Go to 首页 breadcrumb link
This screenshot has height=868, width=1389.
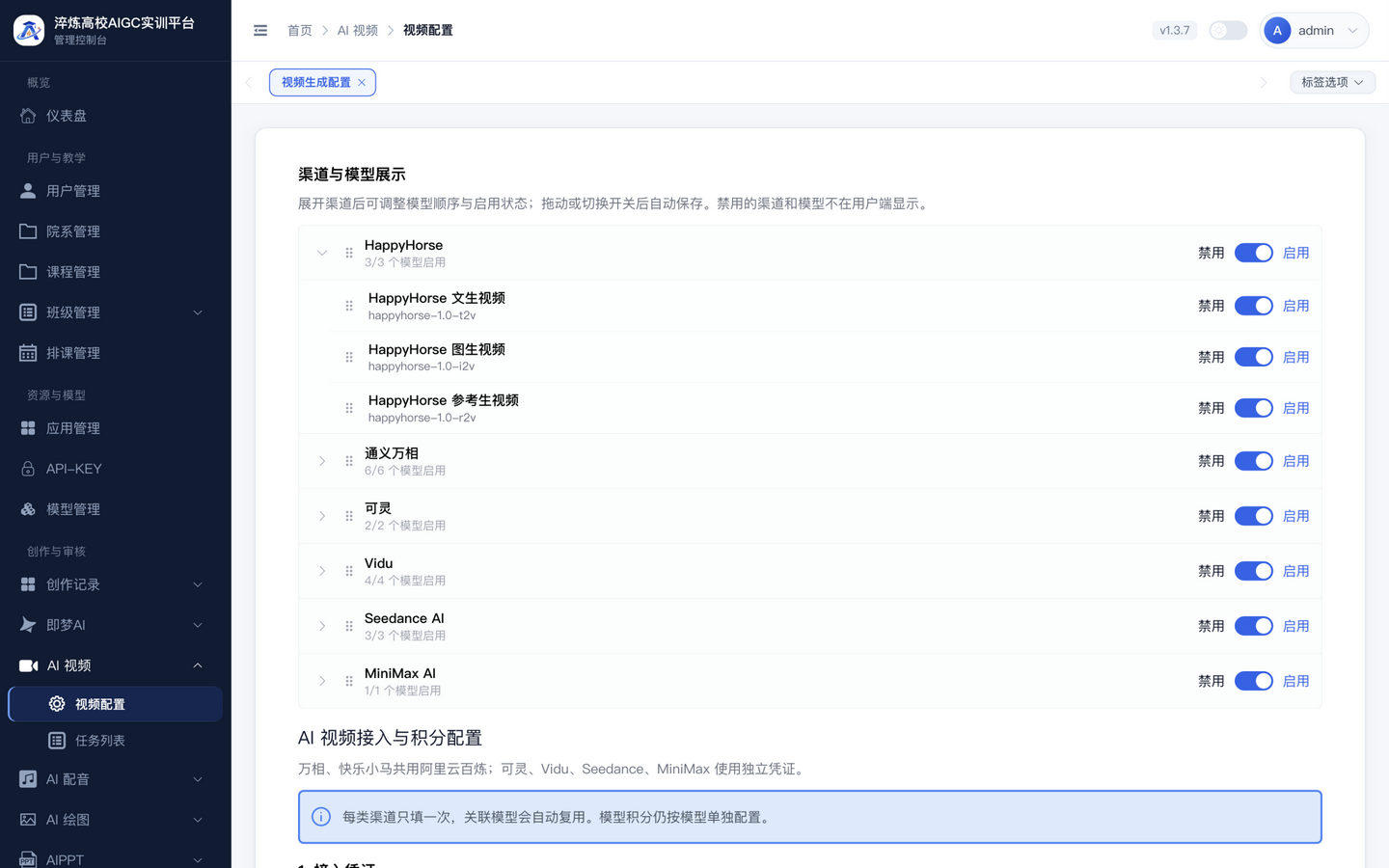[x=300, y=31]
